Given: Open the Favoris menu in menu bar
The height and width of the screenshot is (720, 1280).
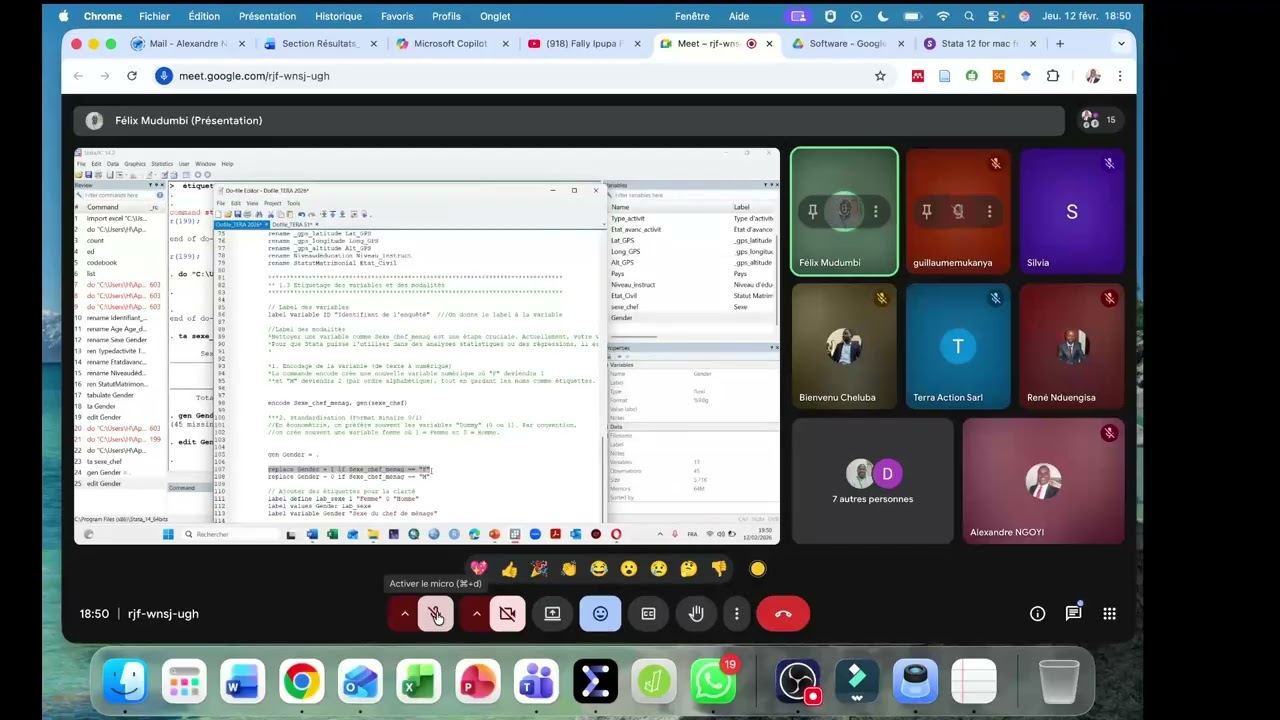Looking at the screenshot, I should pyautogui.click(x=397, y=16).
